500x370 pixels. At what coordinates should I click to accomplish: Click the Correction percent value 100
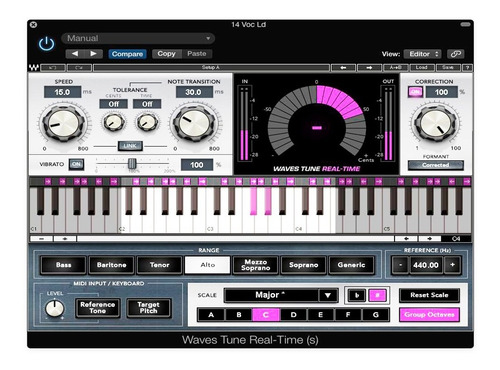click(x=441, y=92)
